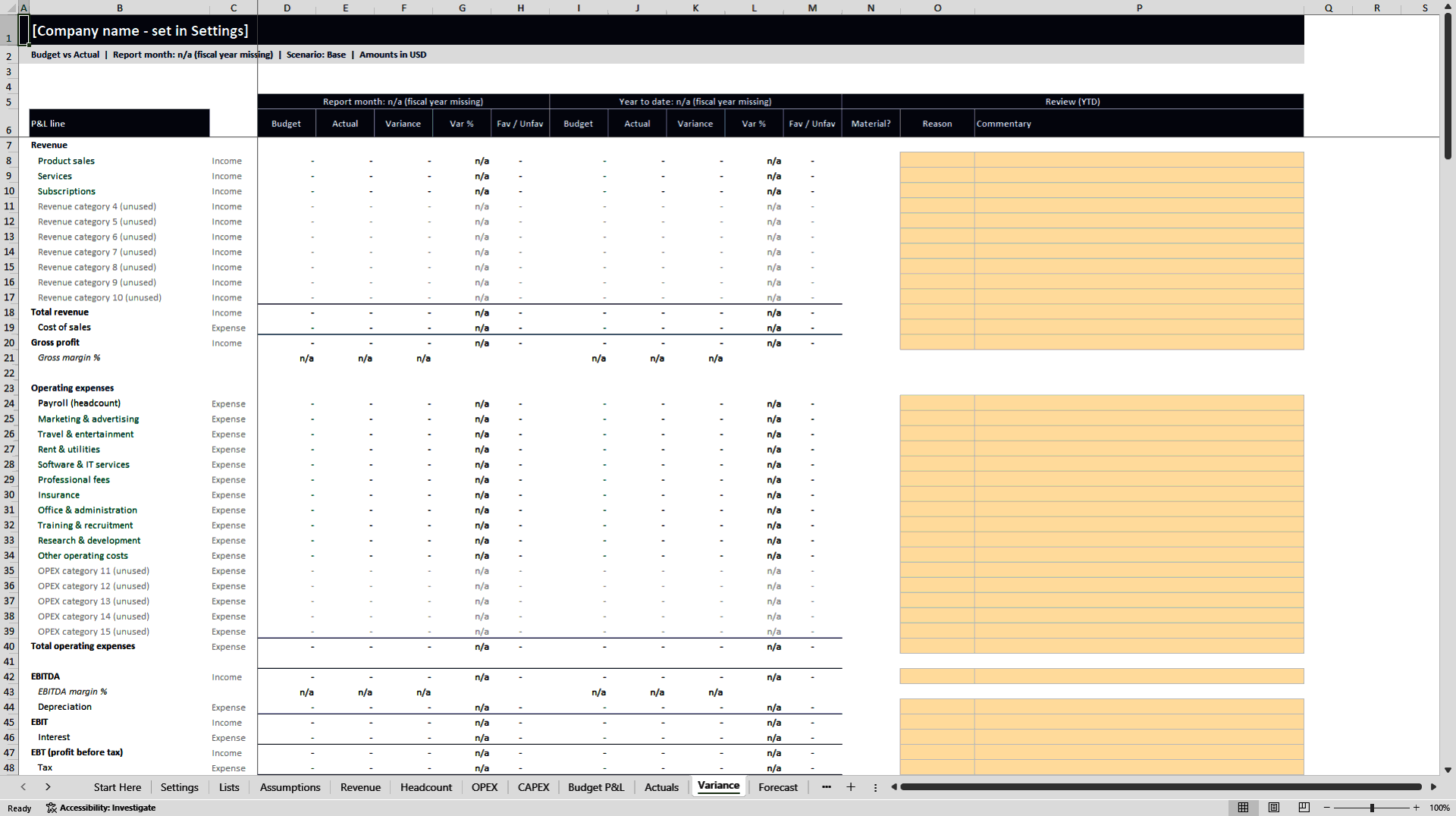The image size is (1456, 816).
Task: Open the Budget P&L sheet tab
Action: click(596, 787)
